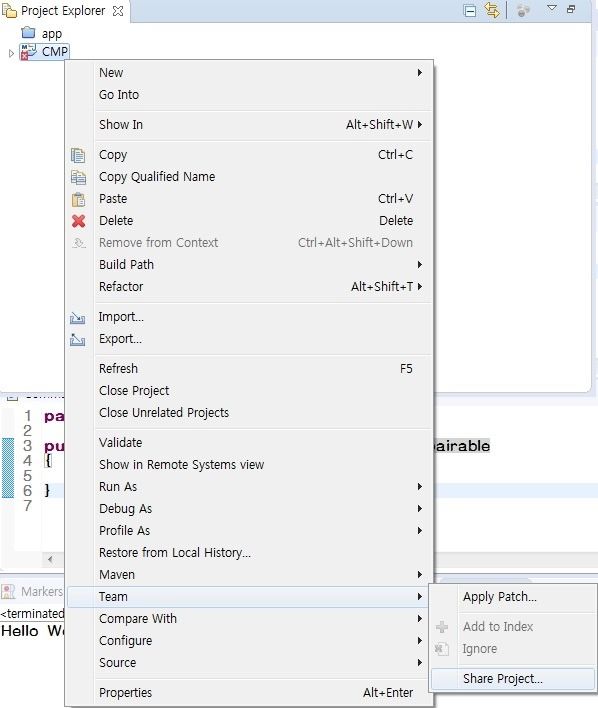Click the Add to Index plus icon
Screen dimensions: 598x708
(442, 627)
